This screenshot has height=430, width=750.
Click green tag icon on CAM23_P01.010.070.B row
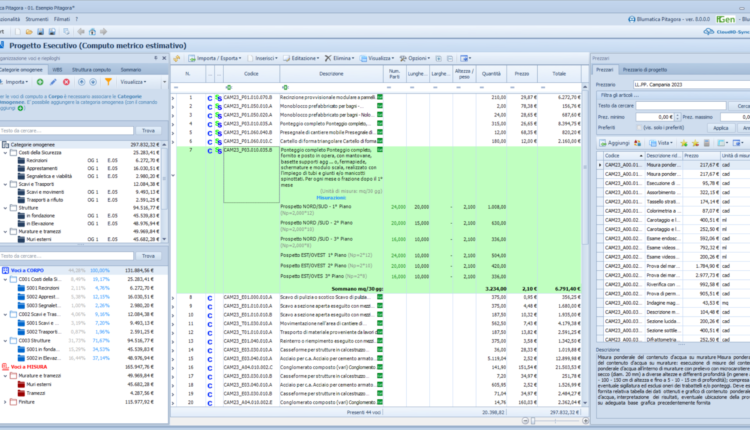pos(380,97)
